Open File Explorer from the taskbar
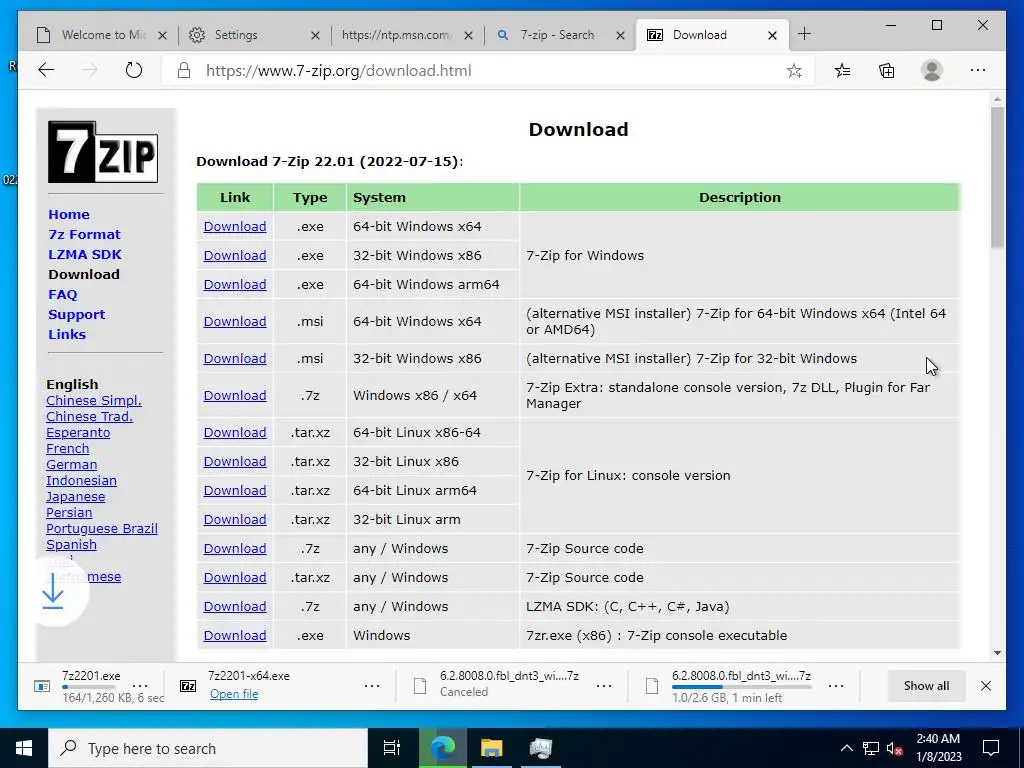 pos(491,748)
